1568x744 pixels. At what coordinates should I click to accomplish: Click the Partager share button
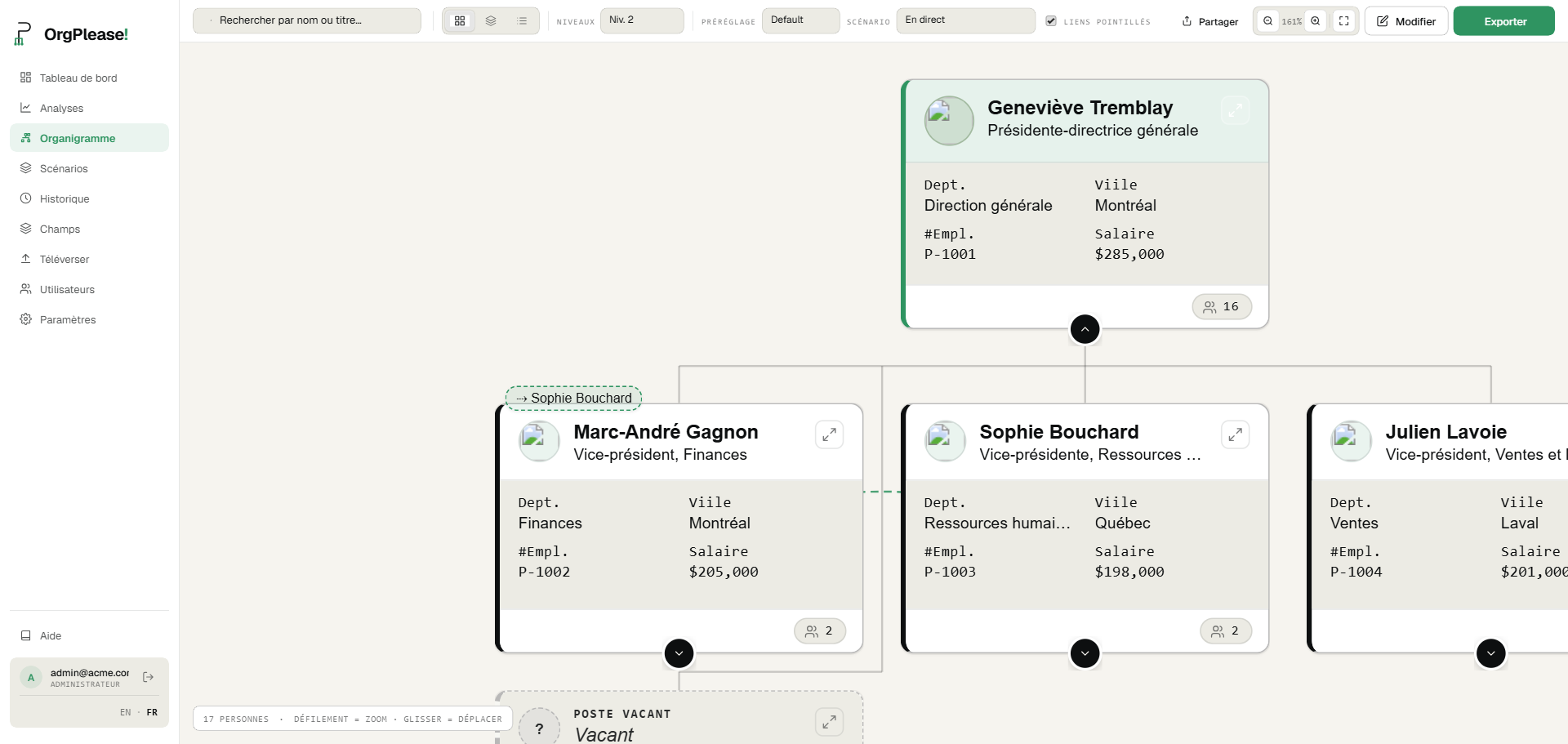pyautogui.click(x=1209, y=21)
